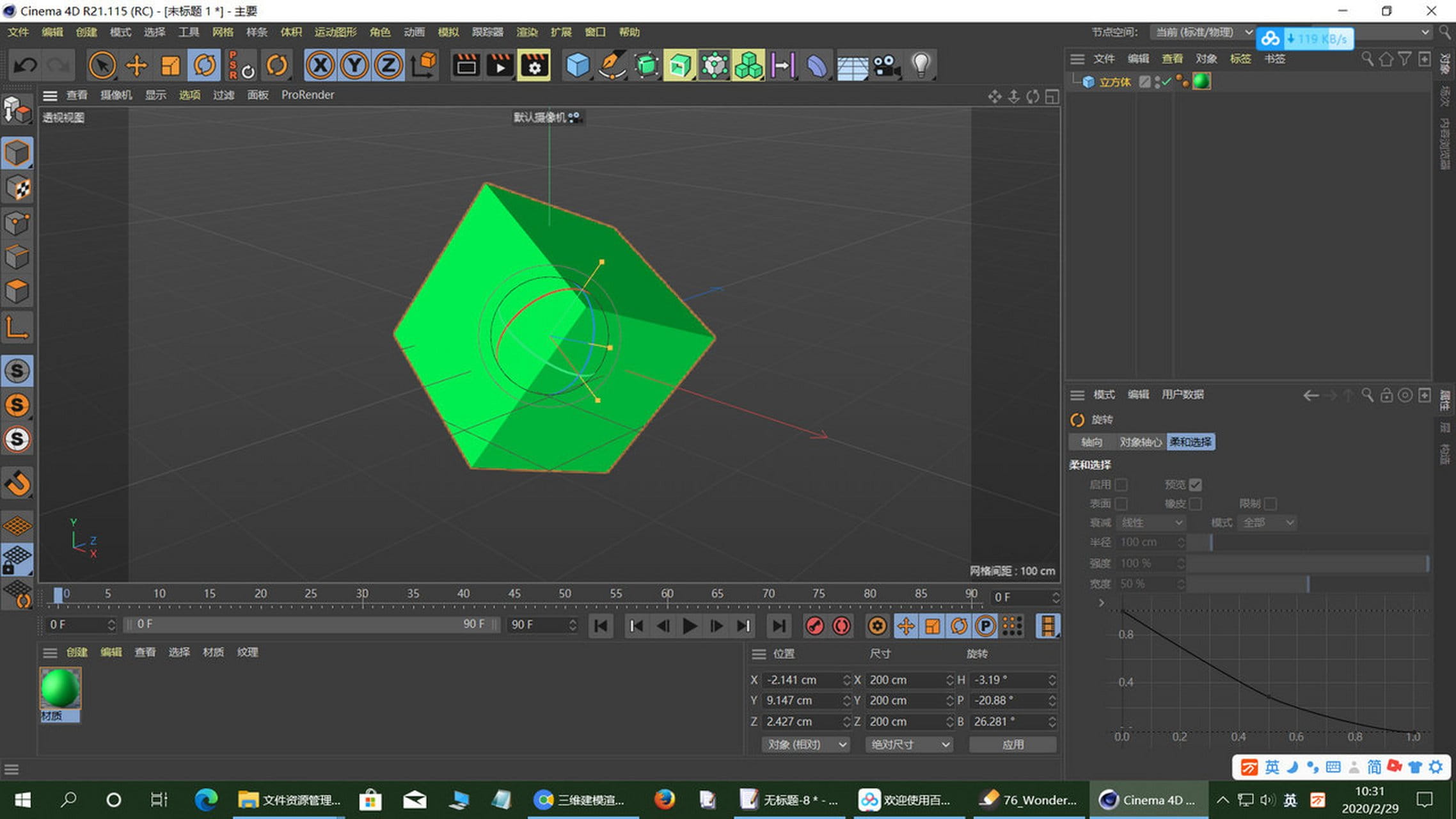This screenshot has height=819, width=1456.
Task: Click the Light bulb icon
Action: (921, 65)
